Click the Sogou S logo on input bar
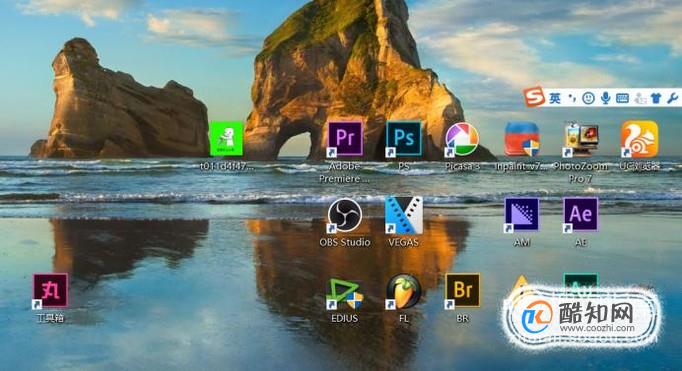The image size is (682, 371). click(534, 97)
